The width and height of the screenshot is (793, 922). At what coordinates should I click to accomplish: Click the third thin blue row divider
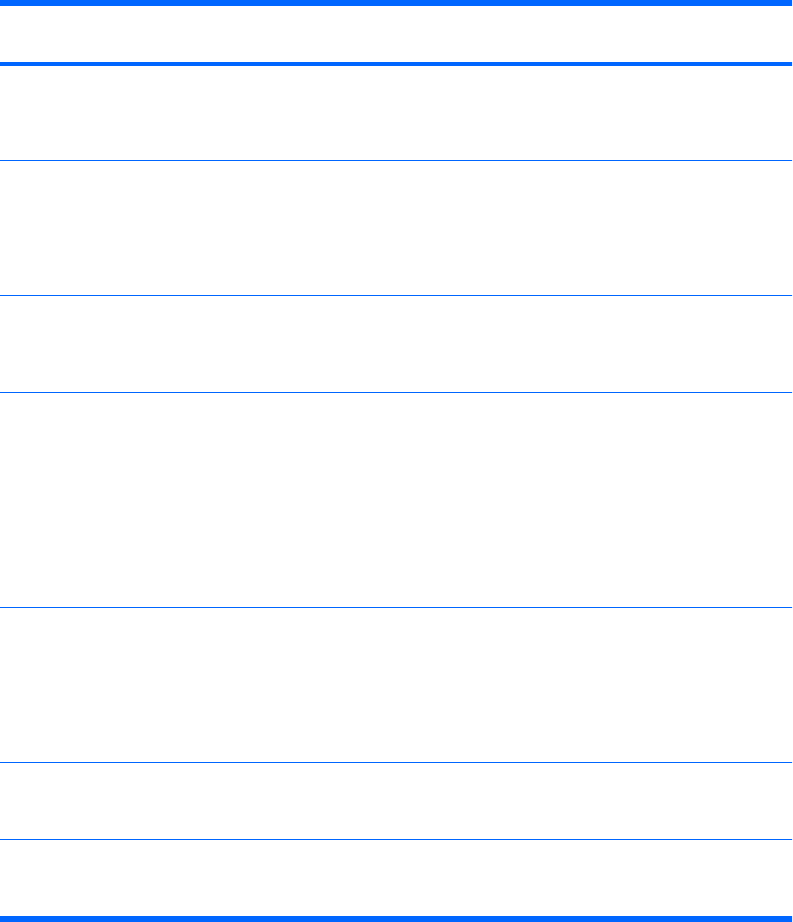pyautogui.click(x=396, y=392)
